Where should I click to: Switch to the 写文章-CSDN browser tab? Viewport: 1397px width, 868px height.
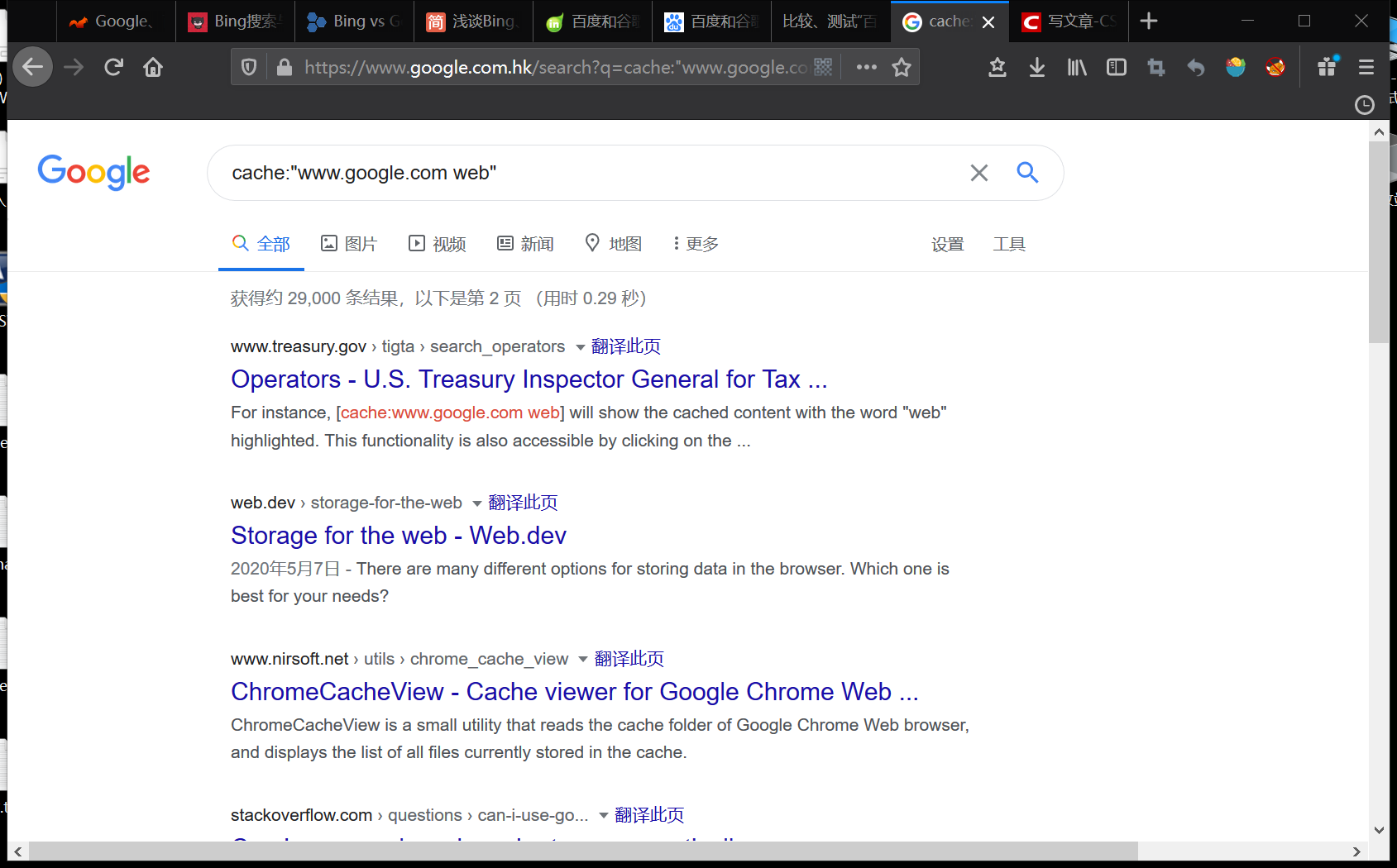1068,21
